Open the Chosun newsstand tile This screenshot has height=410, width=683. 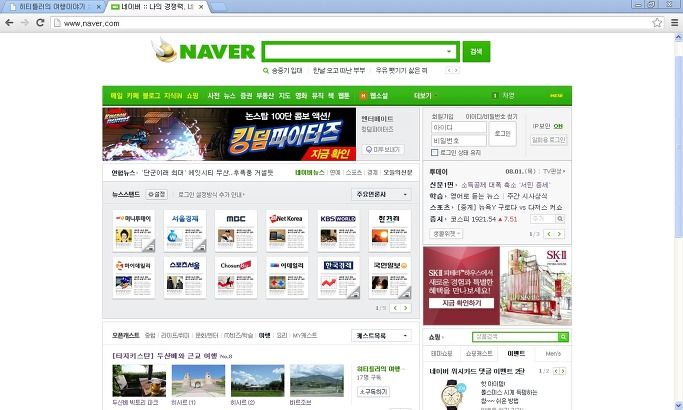[236, 278]
